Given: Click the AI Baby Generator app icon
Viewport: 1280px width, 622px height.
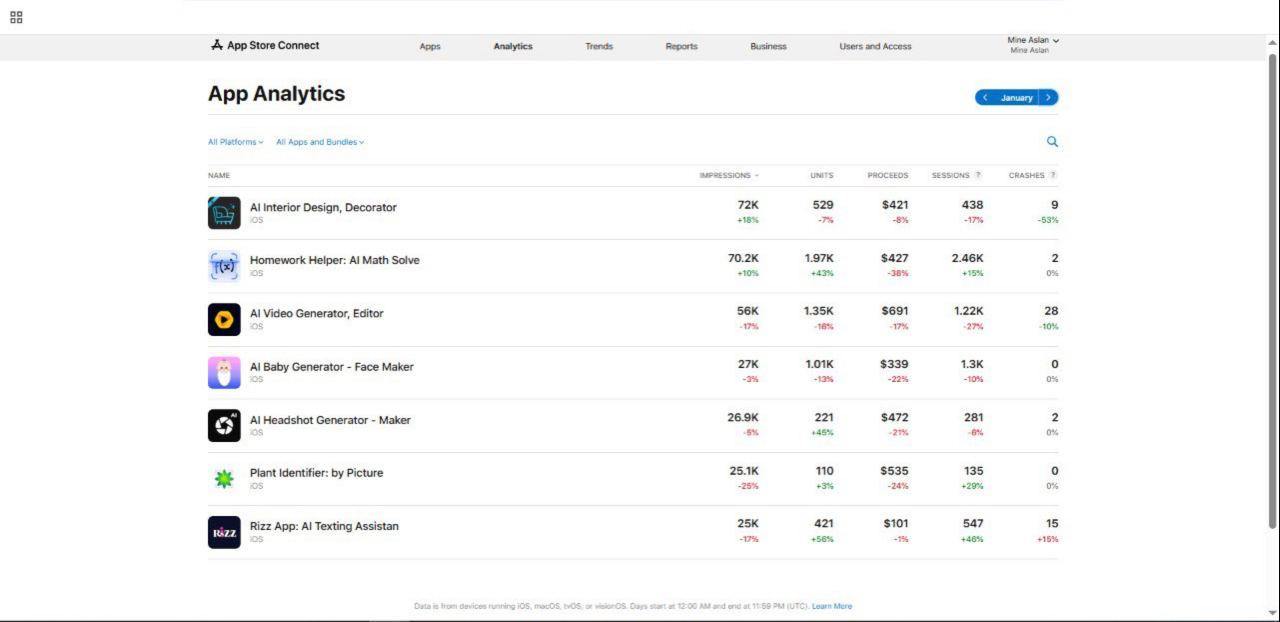Looking at the screenshot, I should point(224,372).
